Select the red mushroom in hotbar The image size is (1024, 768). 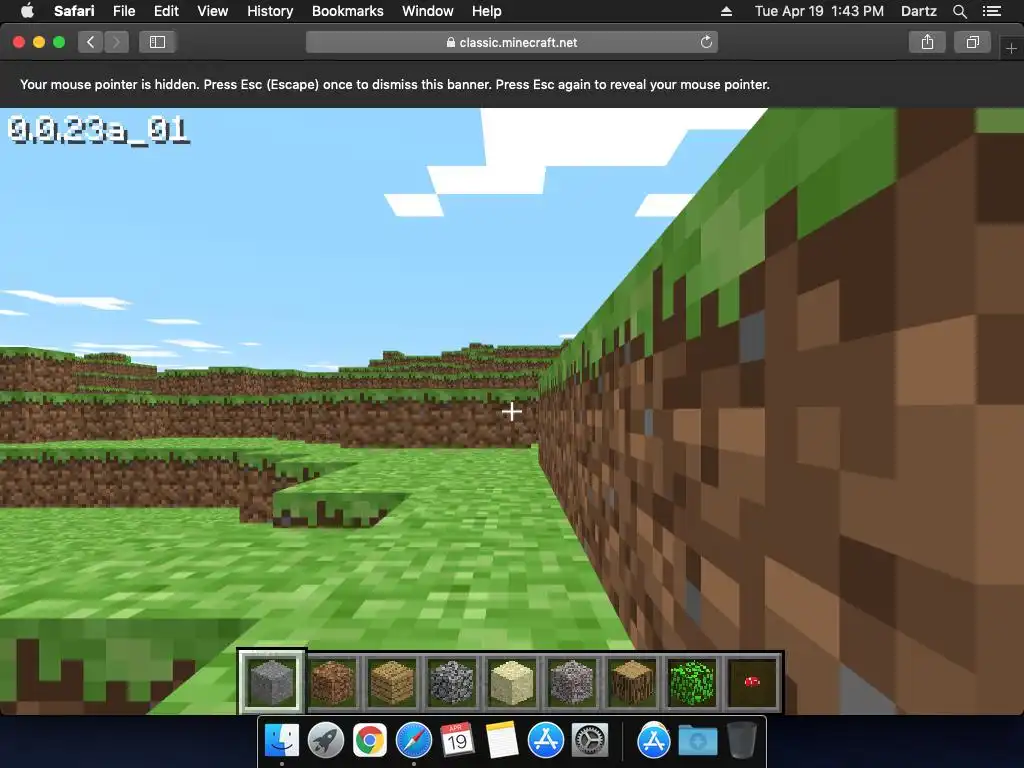point(752,682)
